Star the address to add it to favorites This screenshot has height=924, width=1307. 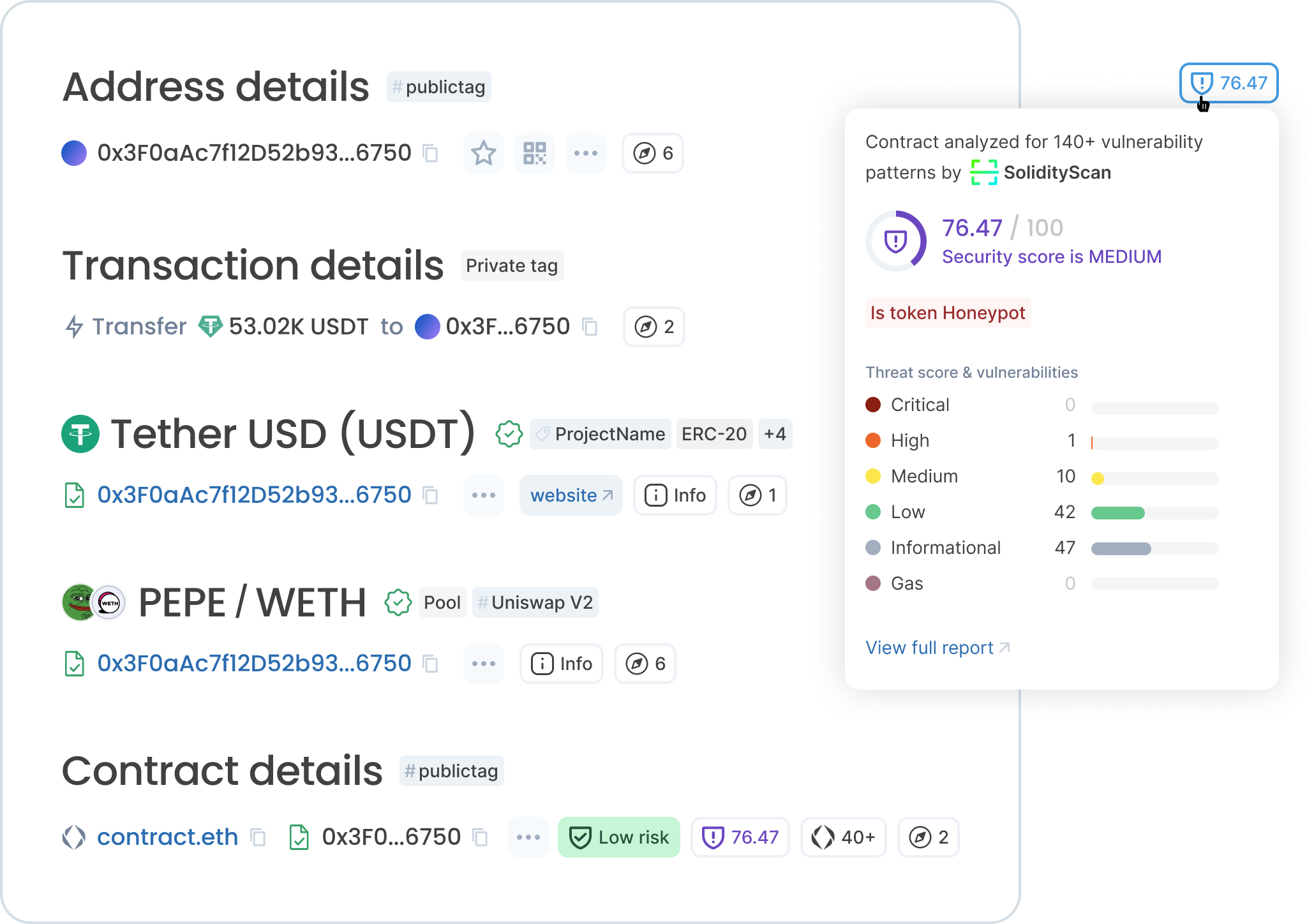coord(483,153)
